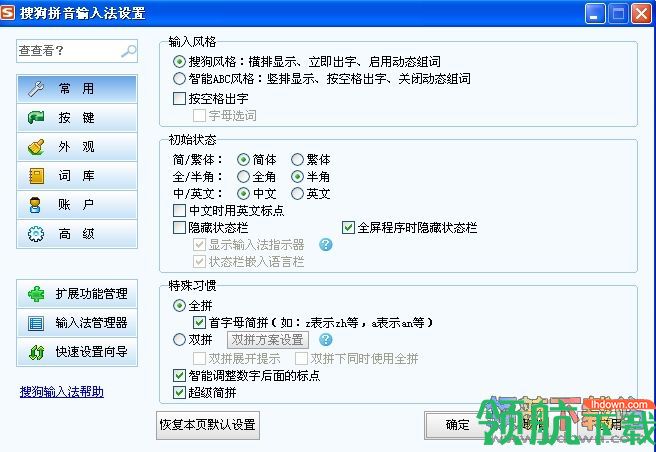
Task: Click the wrench icon beside 常用
Action: (x=36, y=89)
